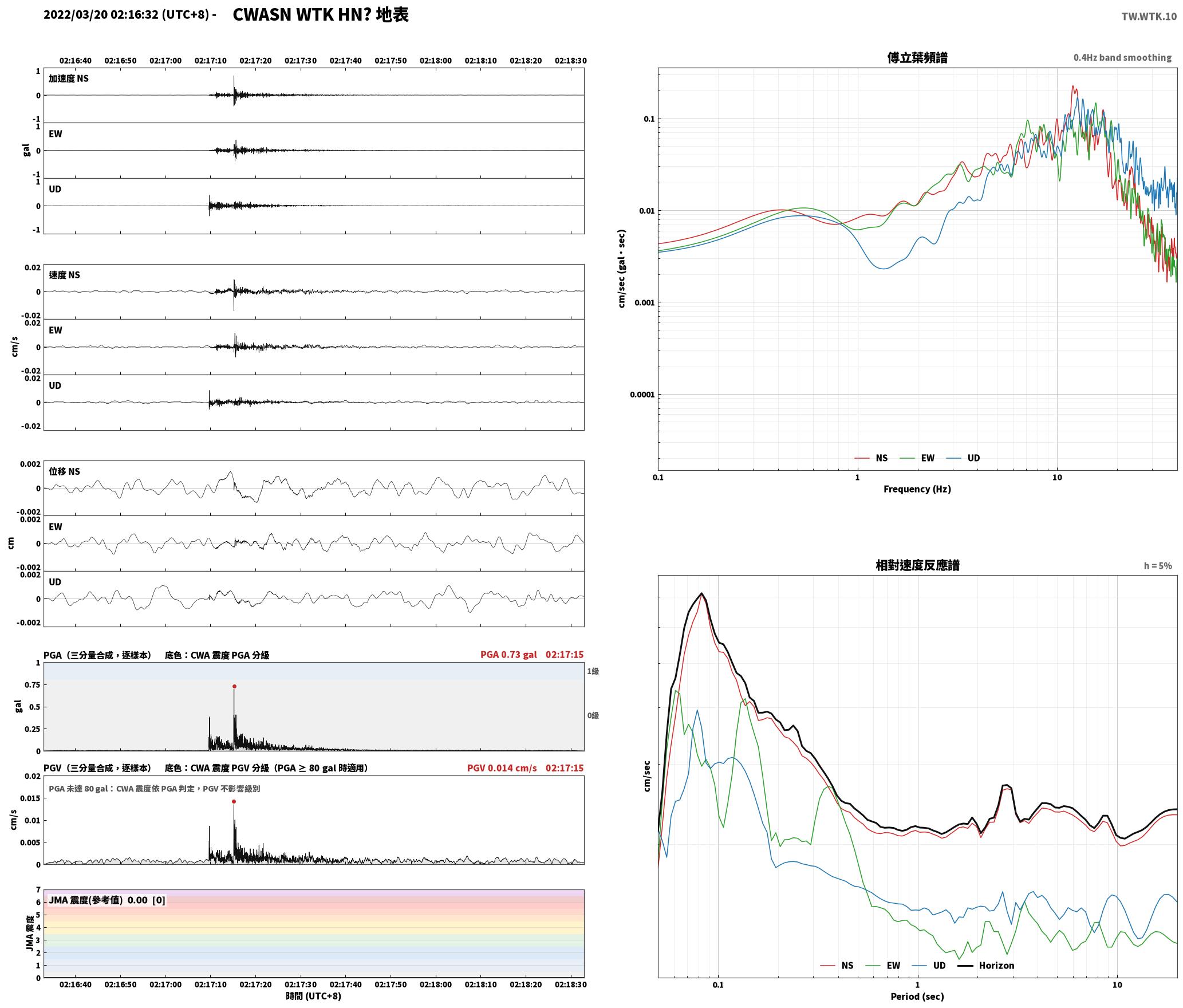Click the red PGA peak marker dot
Screen dimensions: 1183x1008
(x=234, y=686)
